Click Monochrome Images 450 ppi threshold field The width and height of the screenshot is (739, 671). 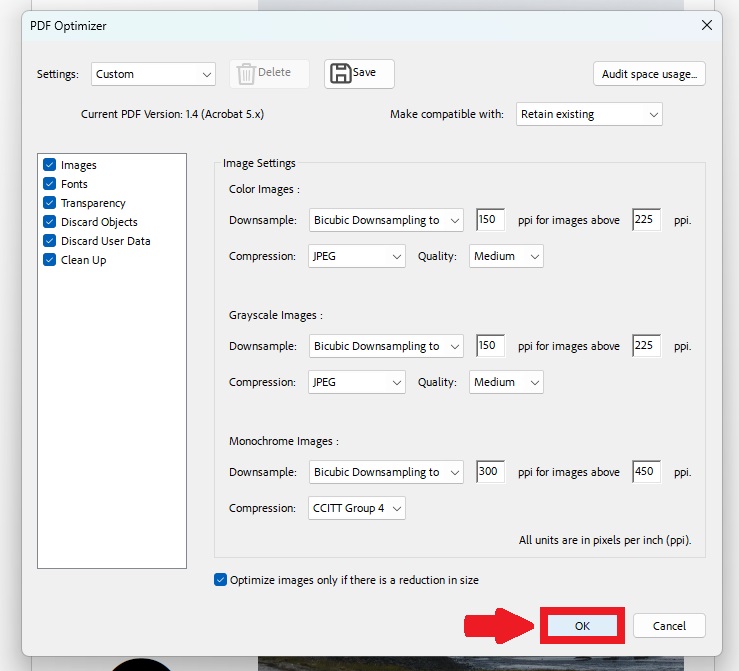point(646,471)
